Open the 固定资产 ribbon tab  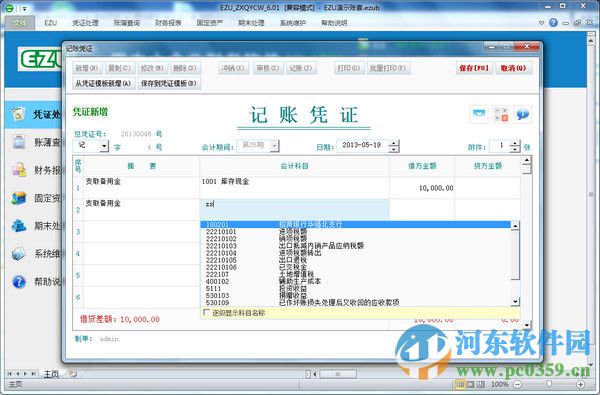click(210, 23)
